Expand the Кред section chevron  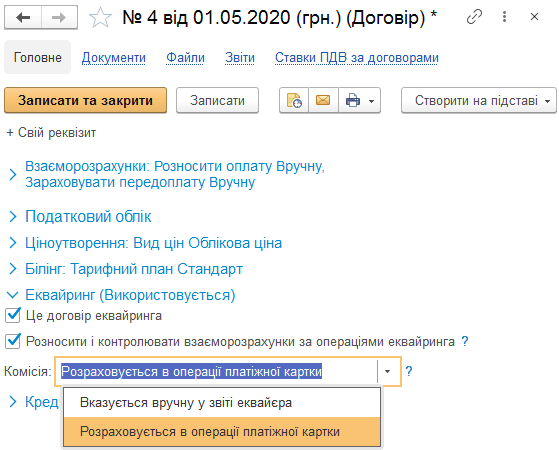pos(13,402)
